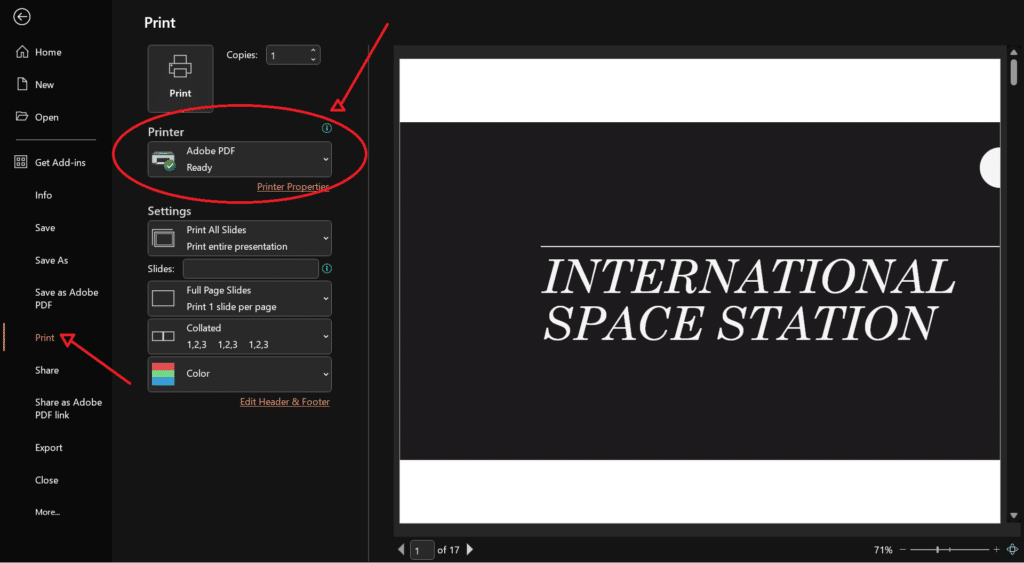1024x563 pixels.
Task: Zoom out with the minus icon
Action: pos(903,550)
